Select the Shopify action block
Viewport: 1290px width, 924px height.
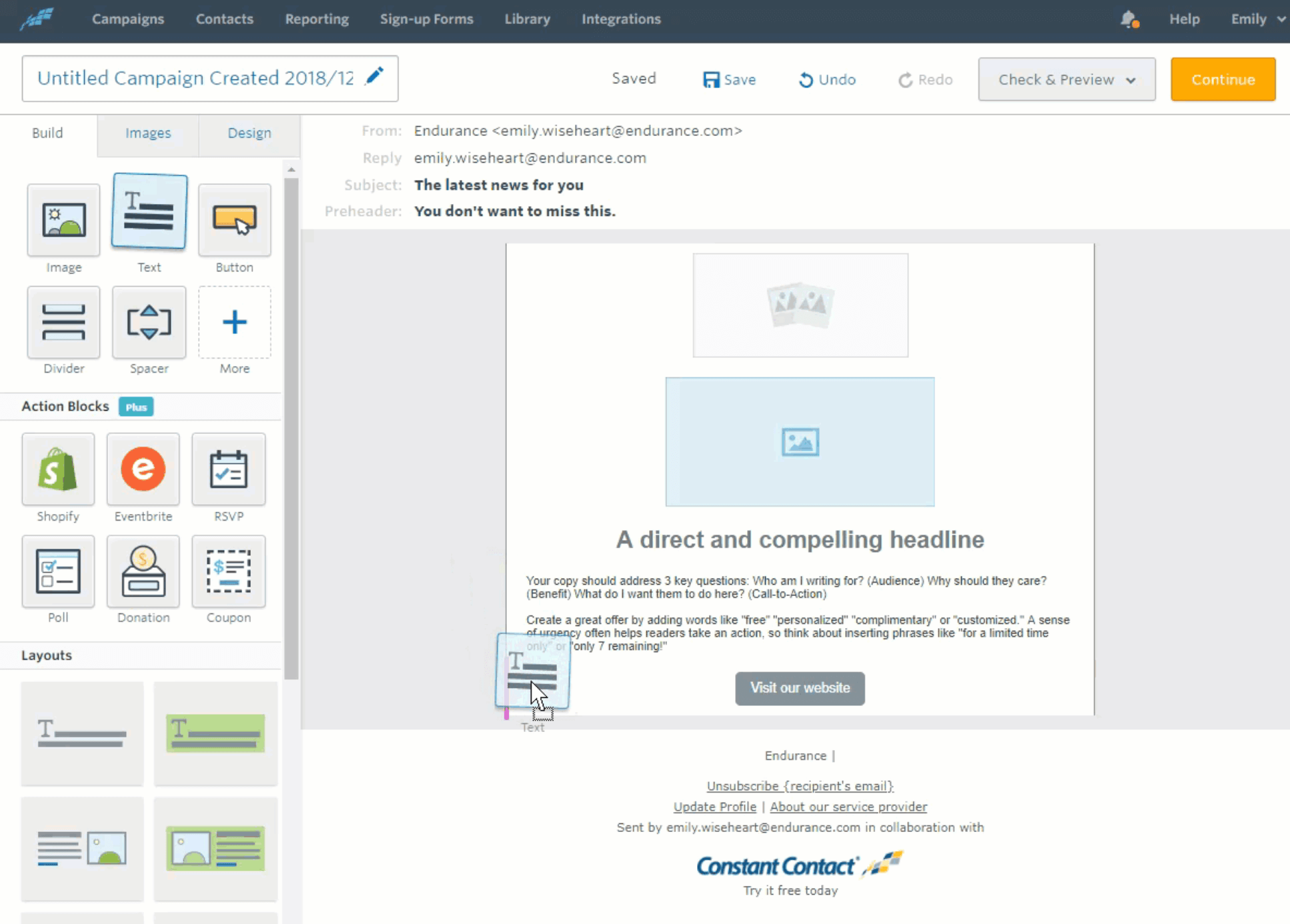[58, 469]
